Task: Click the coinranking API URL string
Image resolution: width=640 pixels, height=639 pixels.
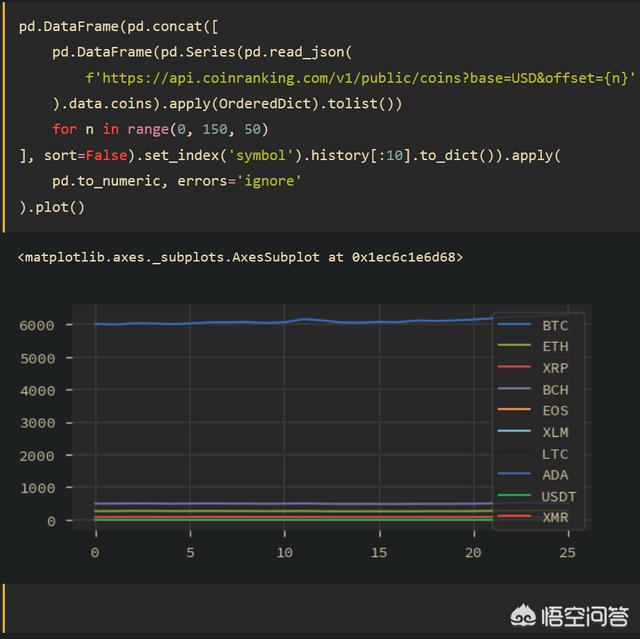Action: click(360, 78)
